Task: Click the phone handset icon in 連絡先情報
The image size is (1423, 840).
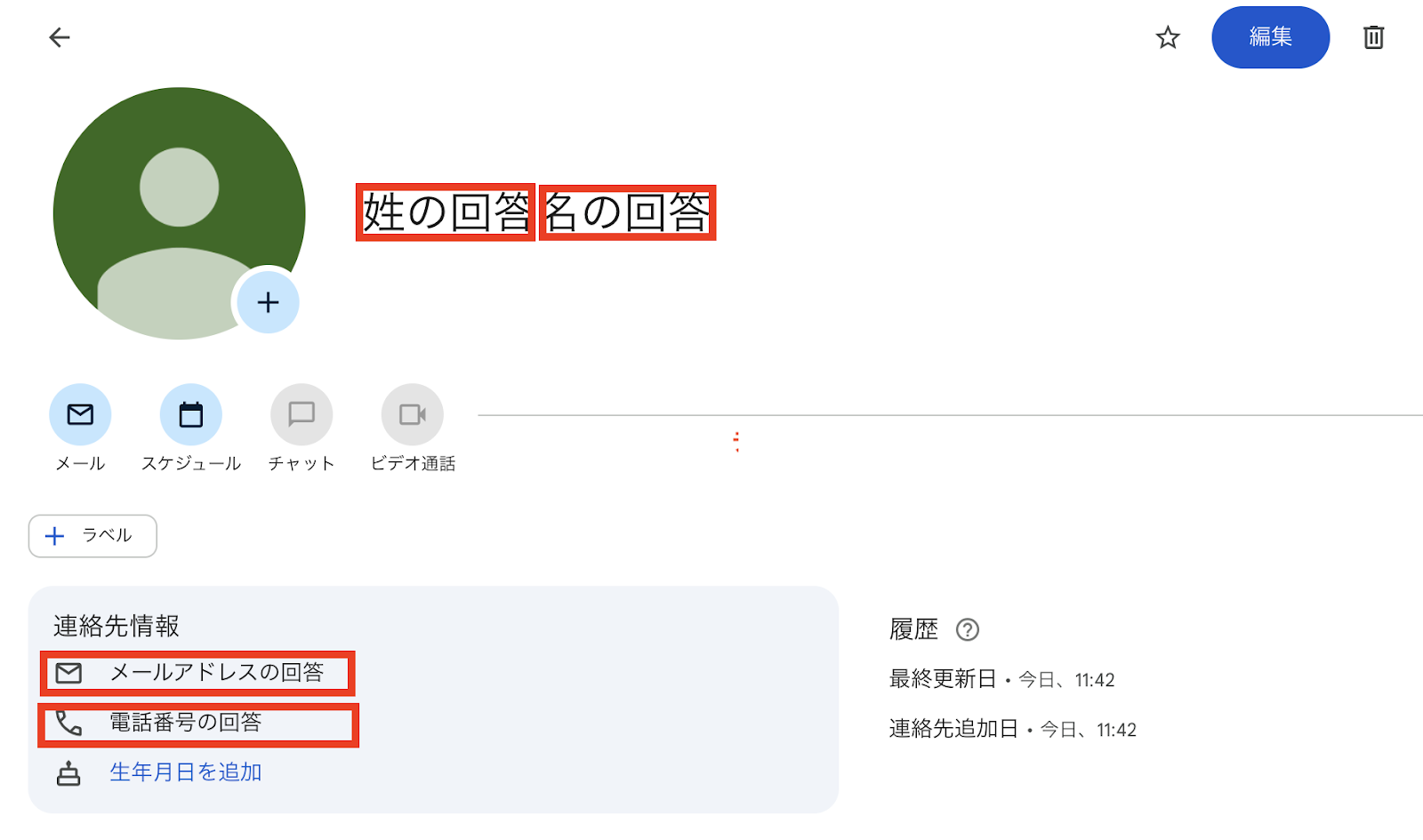Action: click(68, 723)
